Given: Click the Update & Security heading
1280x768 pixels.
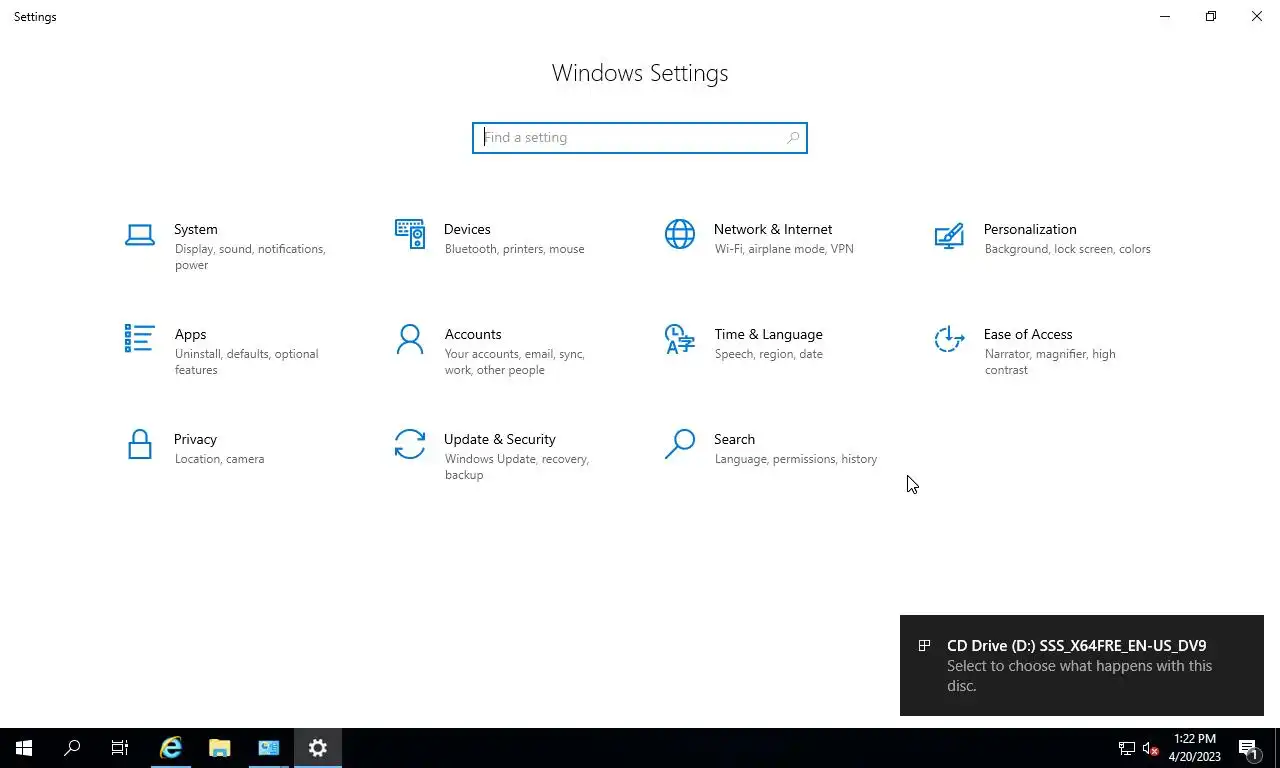Looking at the screenshot, I should (500, 439).
